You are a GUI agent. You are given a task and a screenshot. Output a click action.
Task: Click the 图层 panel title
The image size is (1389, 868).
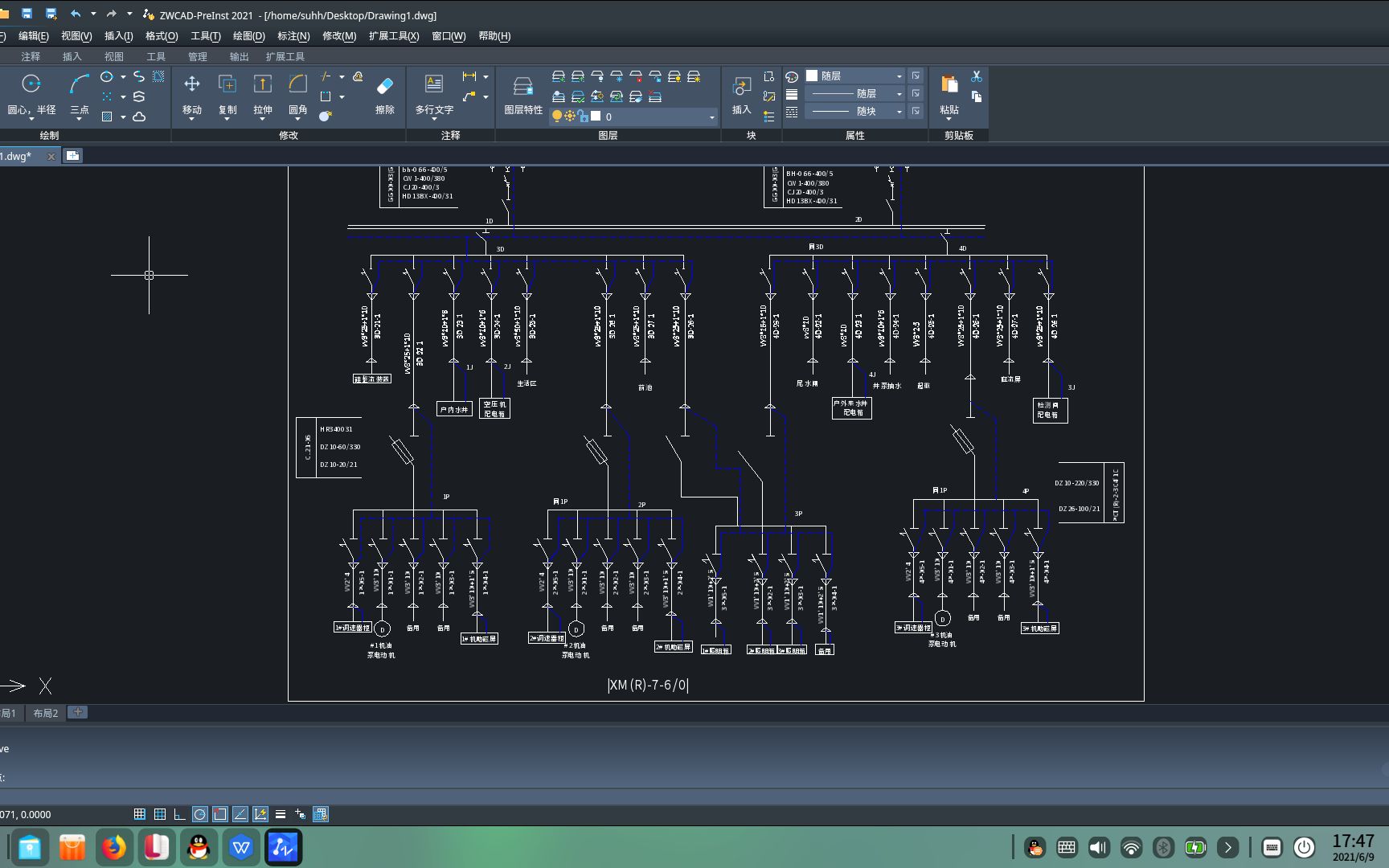[x=608, y=135]
